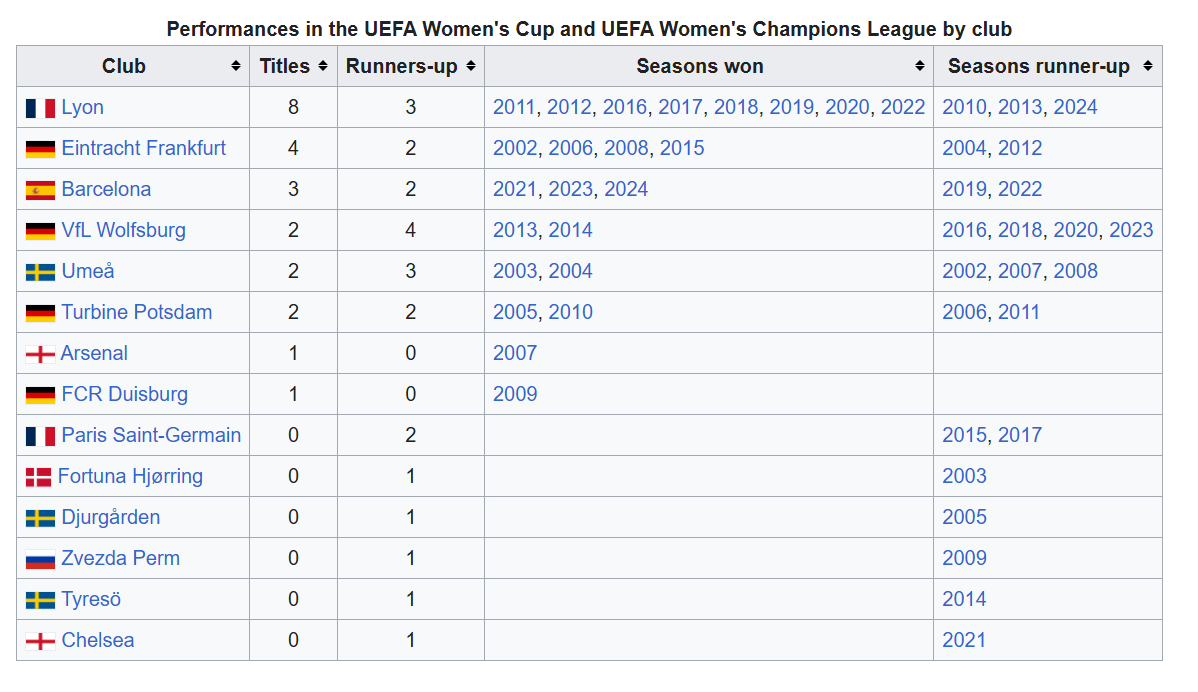The height and width of the screenshot is (692, 1198).
Task: Open the VfL Wolfsburg club link
Action: click(x=123, y=230)
